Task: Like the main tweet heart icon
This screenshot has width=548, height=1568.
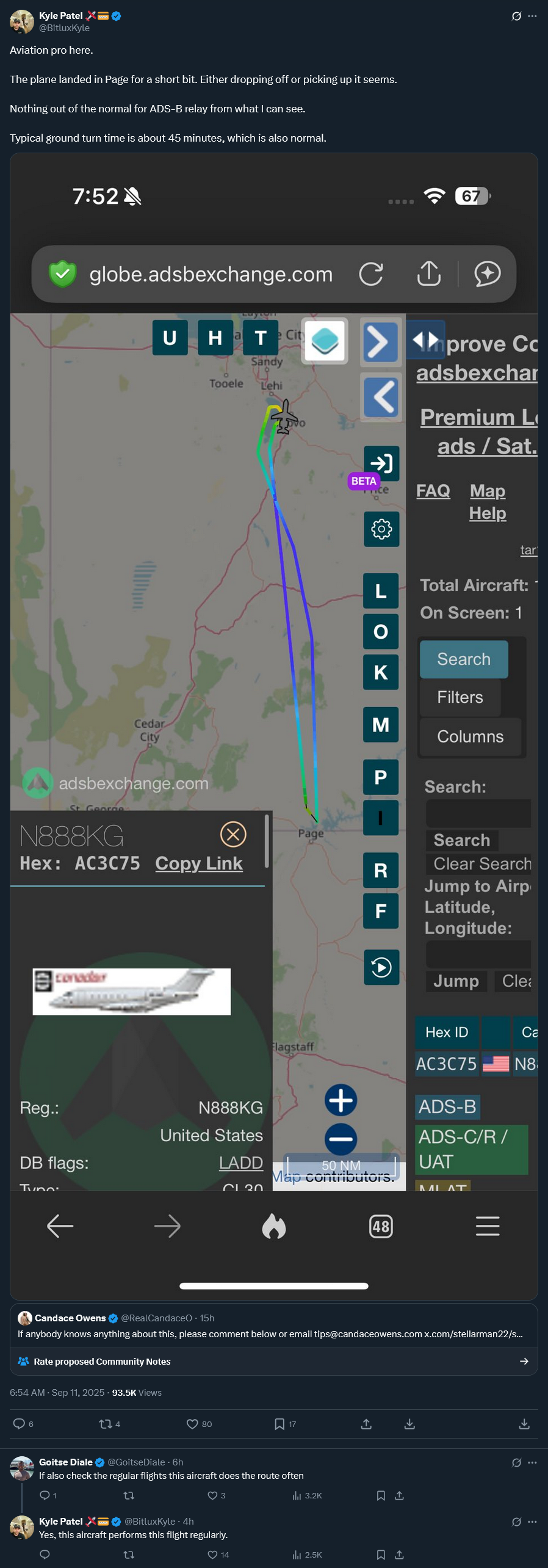Action: pos(192,1424)
